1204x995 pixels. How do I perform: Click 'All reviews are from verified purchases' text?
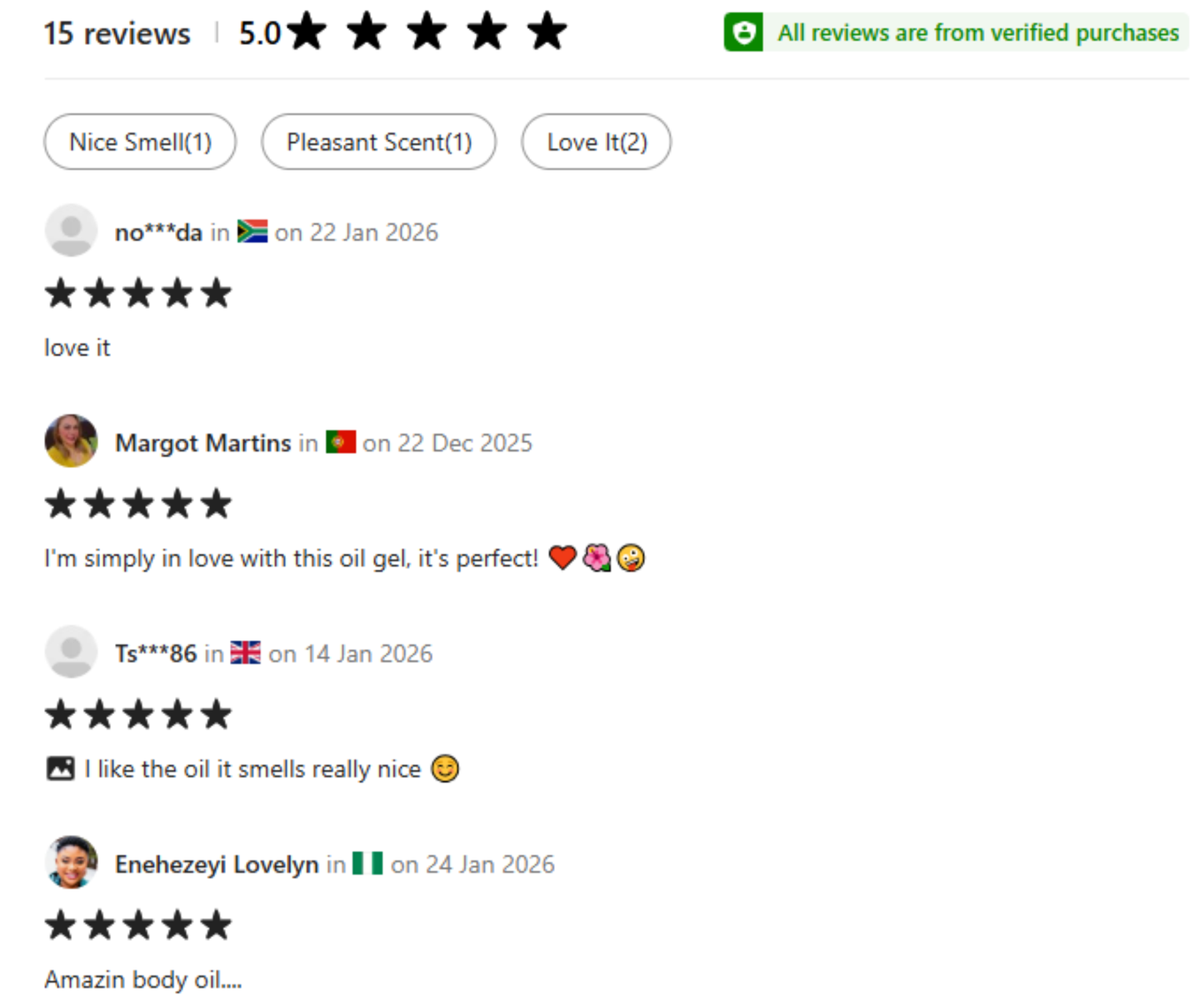click(x=978, y=32)
